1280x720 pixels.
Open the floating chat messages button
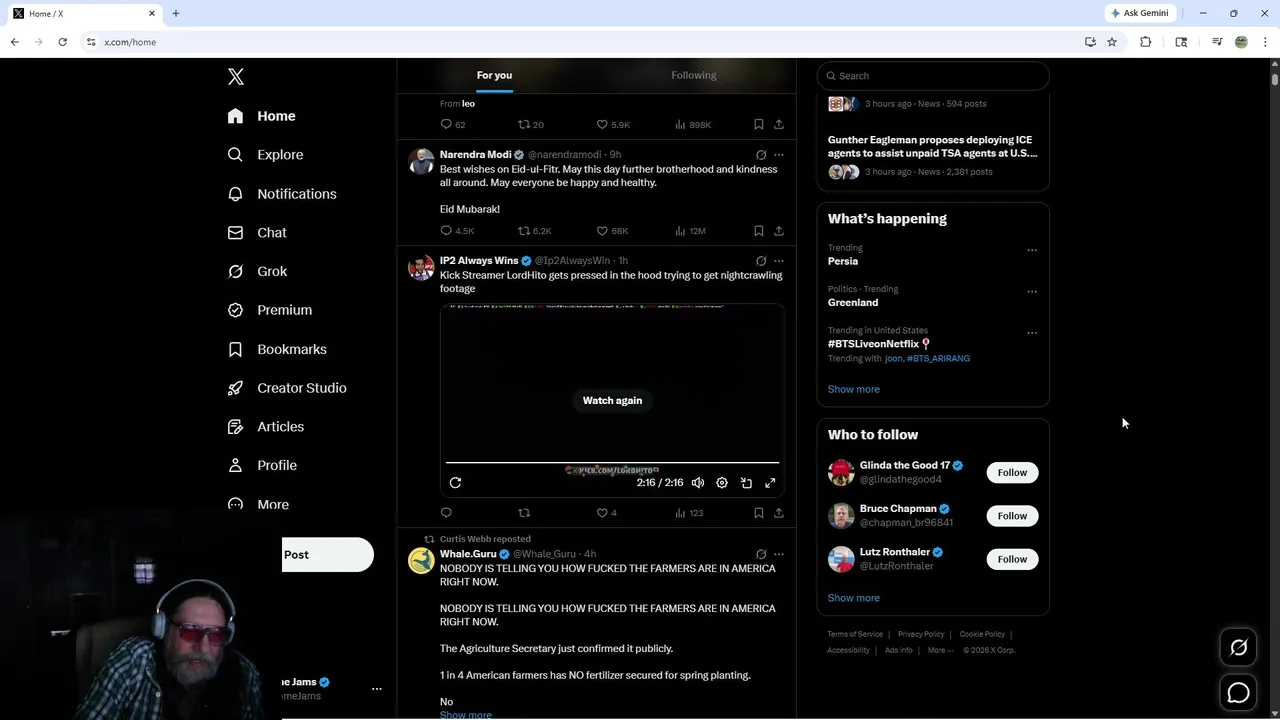pyautogui.click(x=1238, y=692)
